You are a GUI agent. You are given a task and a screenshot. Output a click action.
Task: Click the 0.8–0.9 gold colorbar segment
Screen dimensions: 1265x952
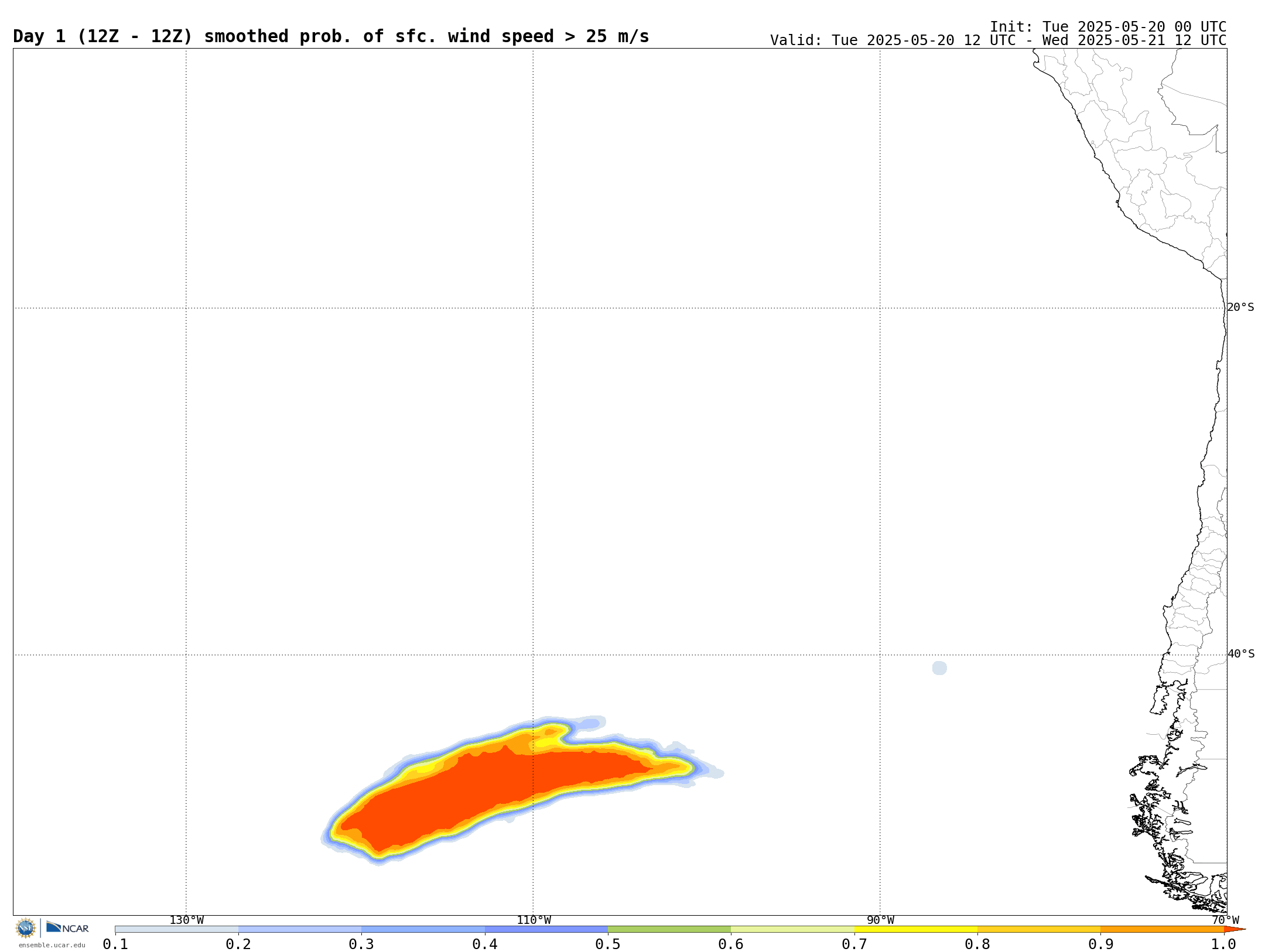point(1039,929)
